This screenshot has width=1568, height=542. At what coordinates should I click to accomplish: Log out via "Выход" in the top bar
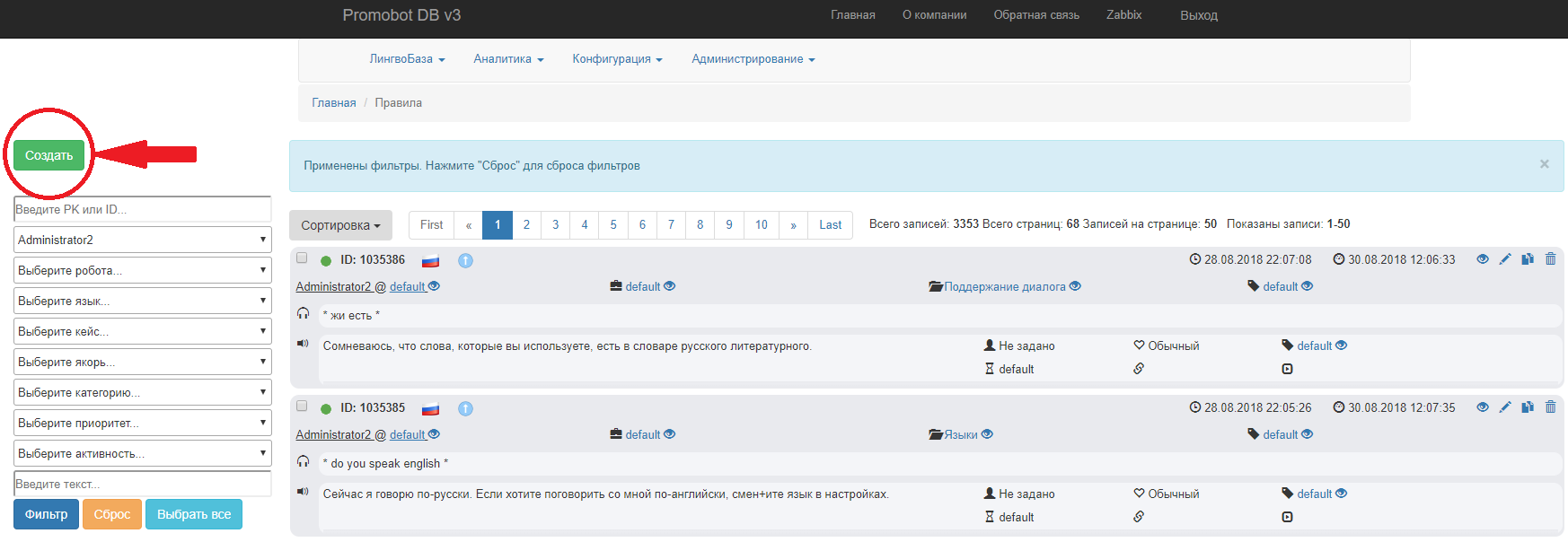pyautogui.click(x=1199, y=15)
